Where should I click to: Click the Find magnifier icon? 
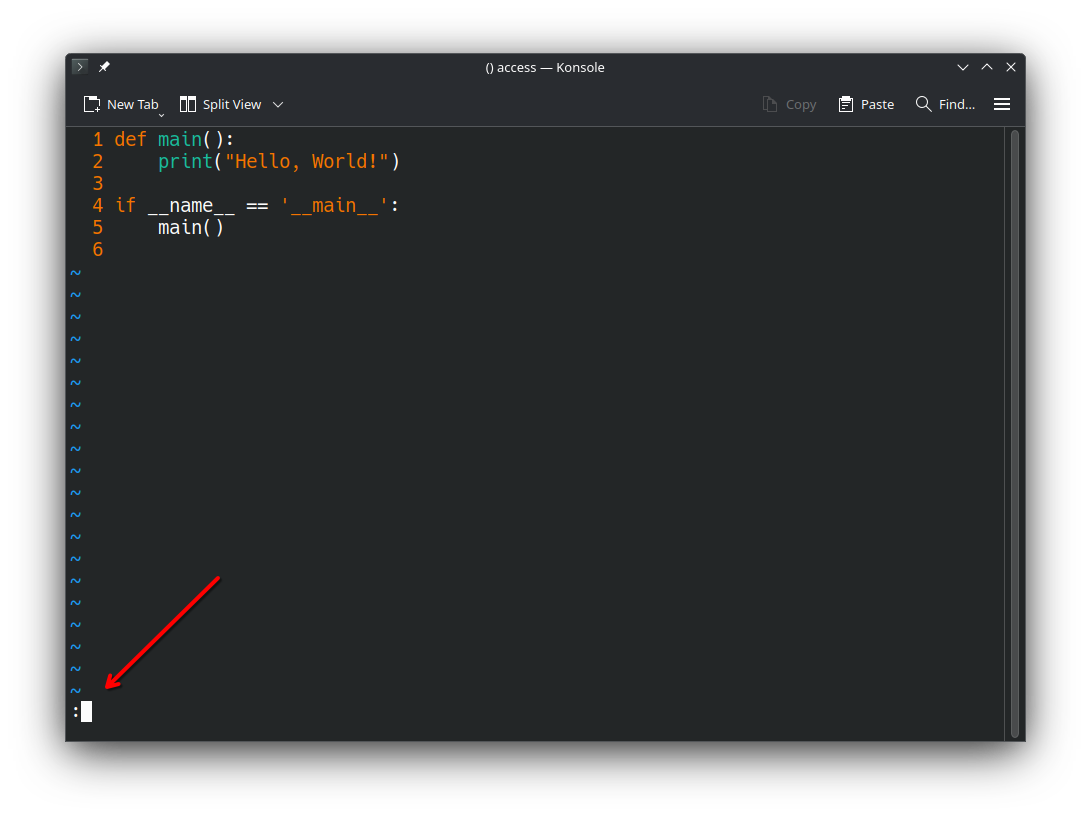(x=922, y=104)
